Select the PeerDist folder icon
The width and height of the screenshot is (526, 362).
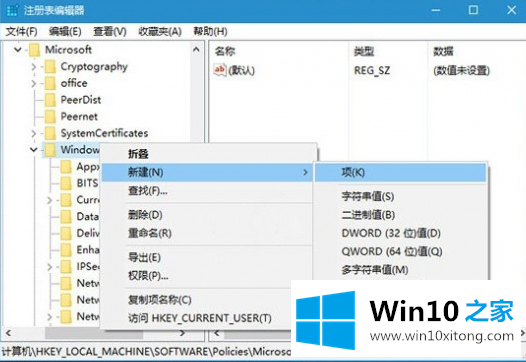tap(50, 100)
